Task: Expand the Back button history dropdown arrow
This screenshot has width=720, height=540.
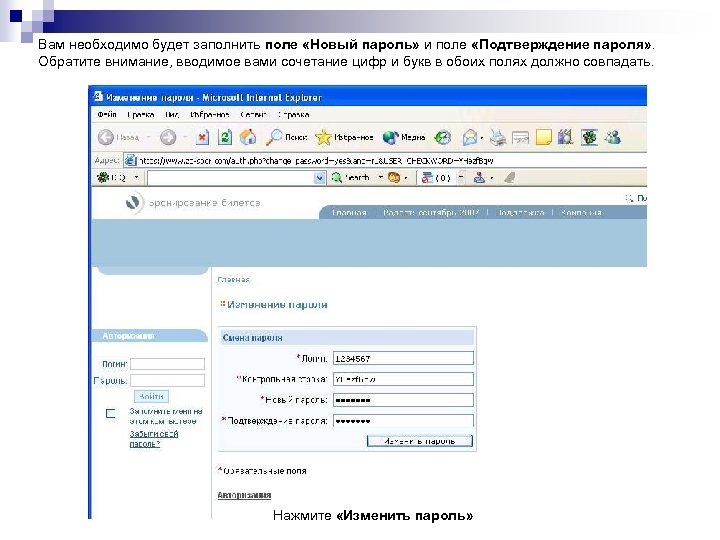Action: point(148,137)
